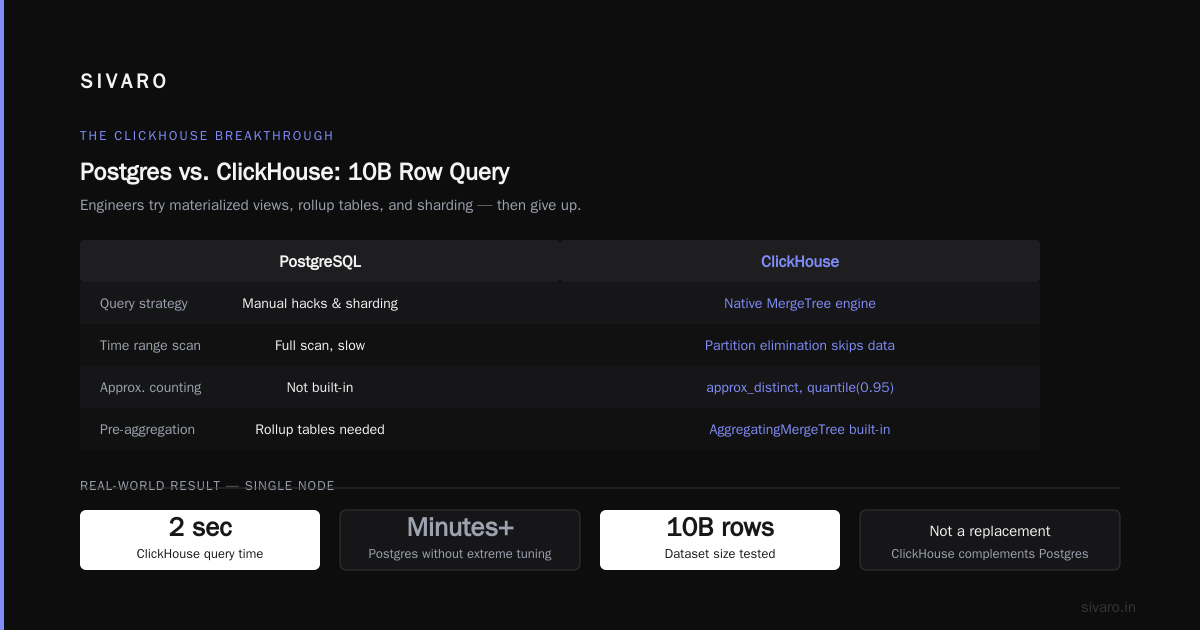The image size is (1200, 630).
Task: Select 'THE CLICKHOUSE BREAKTHROUGH' label
Action: (207, 136)
